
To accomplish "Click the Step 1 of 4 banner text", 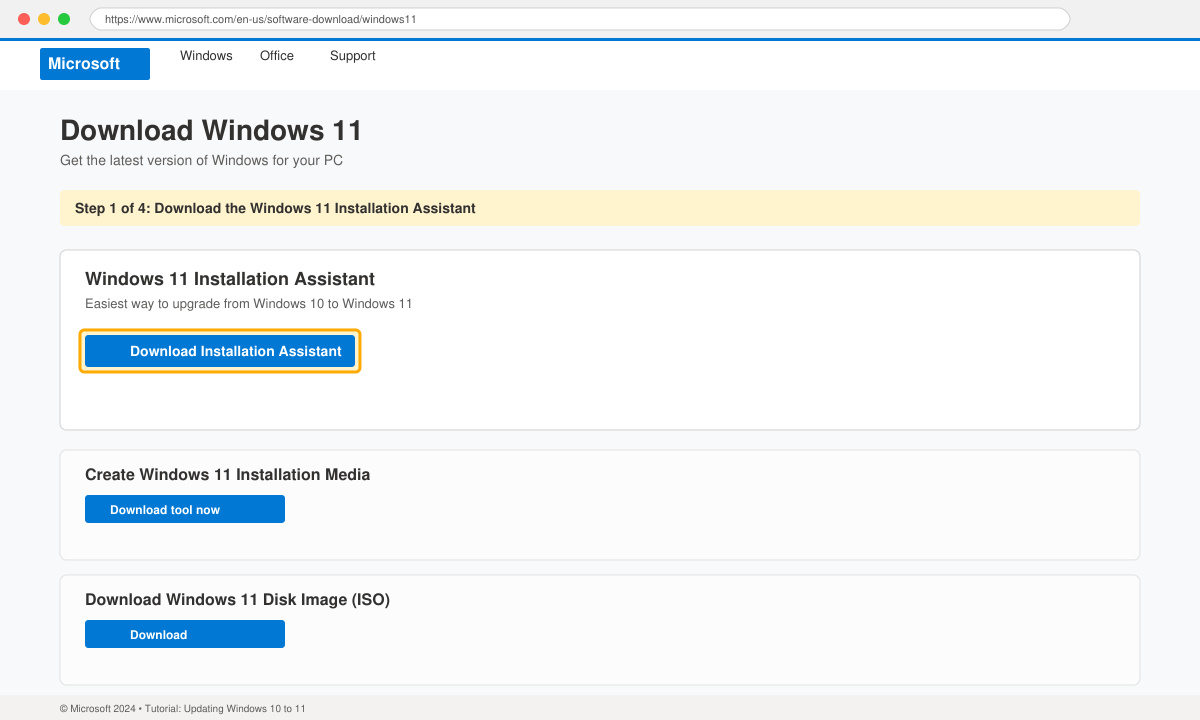I will point(275,208).
